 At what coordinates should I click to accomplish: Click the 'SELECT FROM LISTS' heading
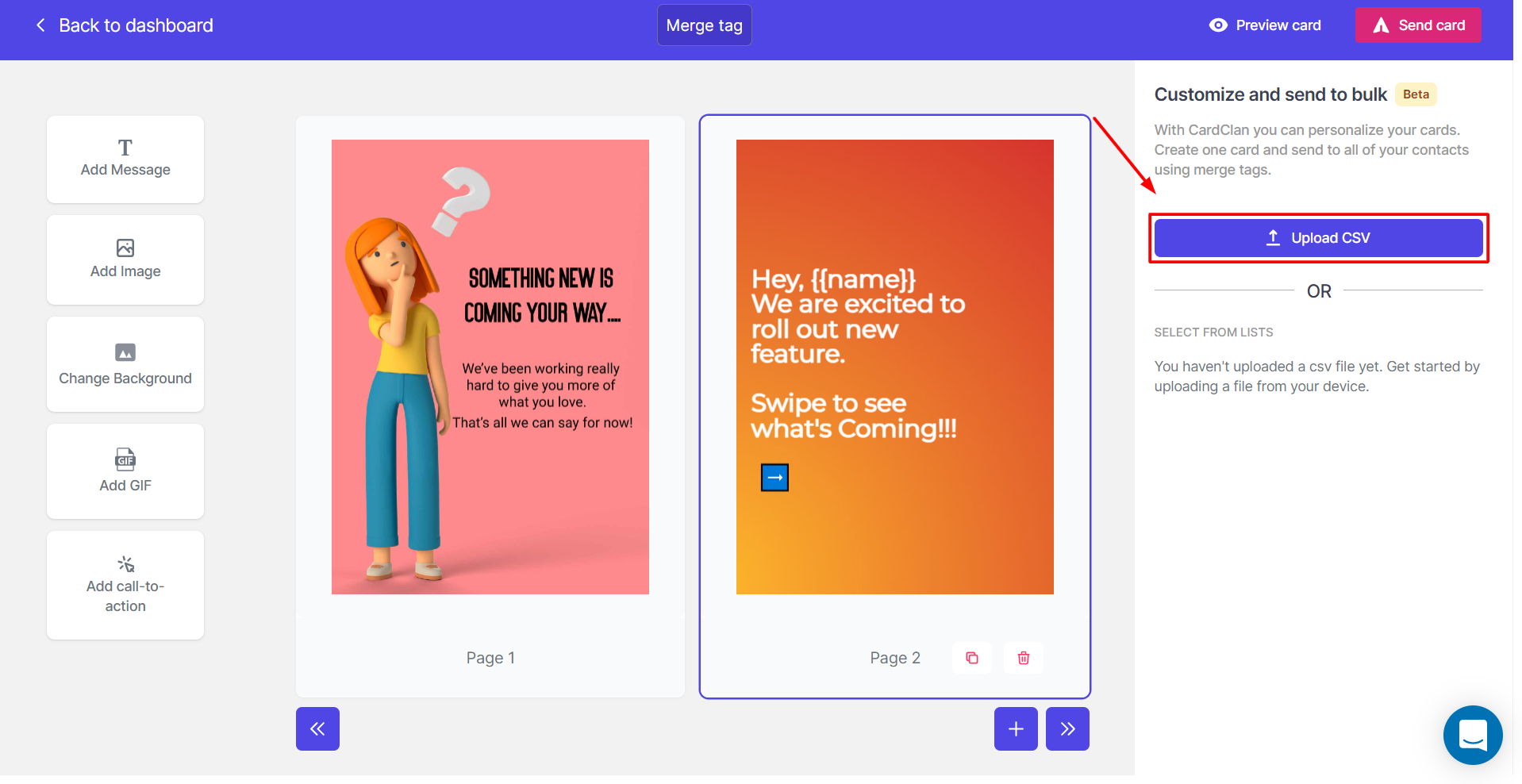pos(1213,332)
